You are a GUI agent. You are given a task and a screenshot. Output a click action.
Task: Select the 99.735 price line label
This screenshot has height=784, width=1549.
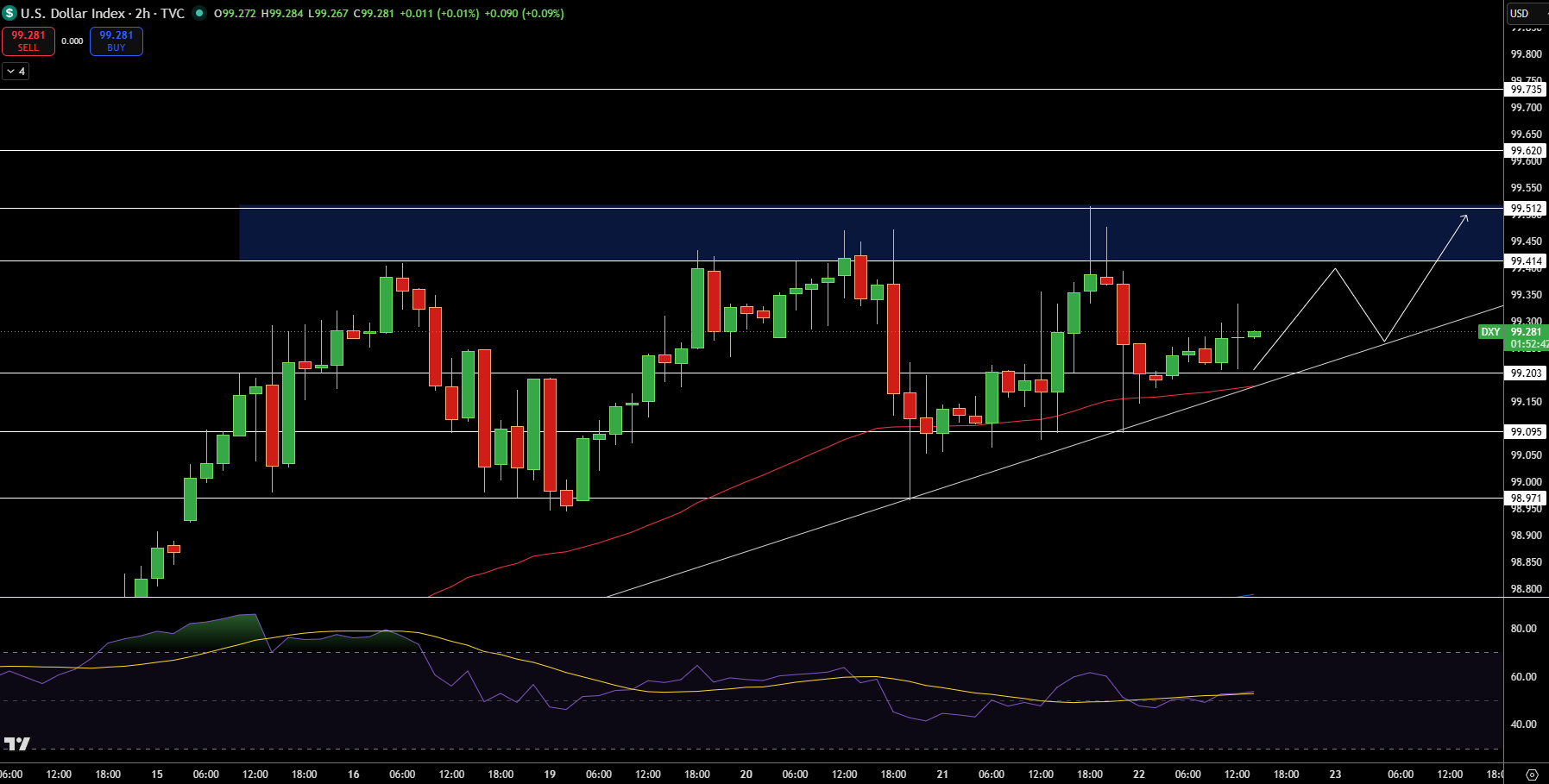pyautogui.click(x=1526, y=89)
